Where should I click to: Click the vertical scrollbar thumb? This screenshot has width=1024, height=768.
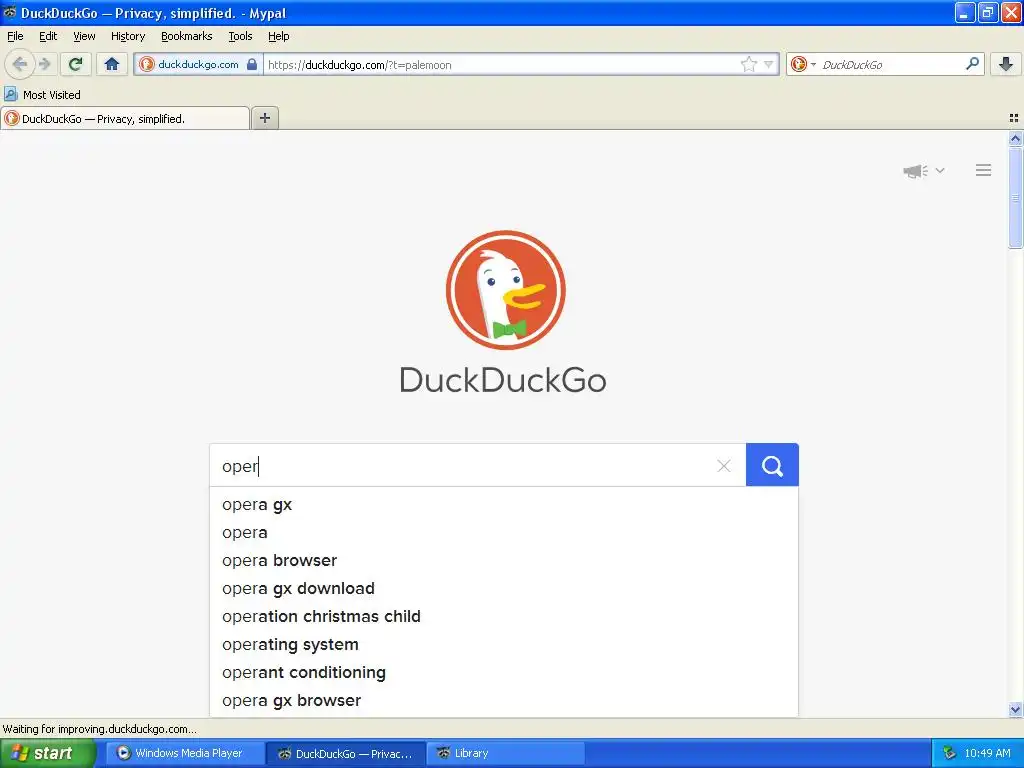pyautogui.click(x=1015, y=197)
